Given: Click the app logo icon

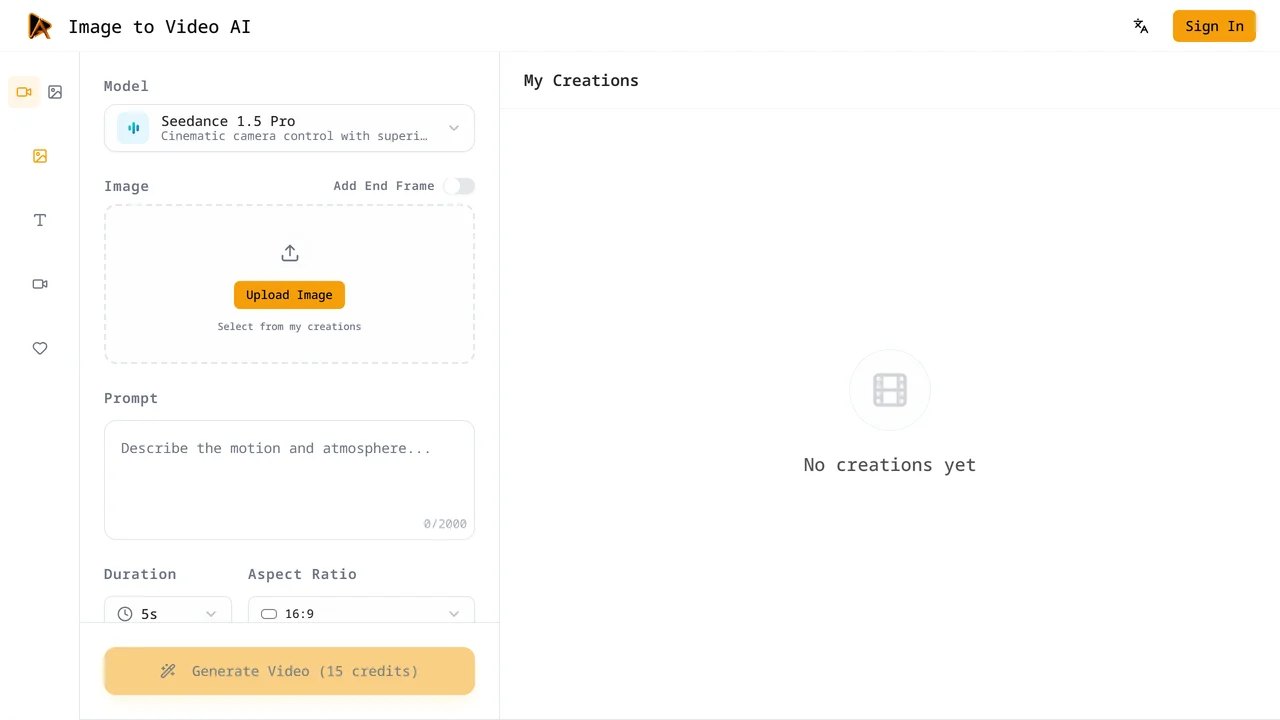Looking at the screenshot, I should [x=40, y=26].
